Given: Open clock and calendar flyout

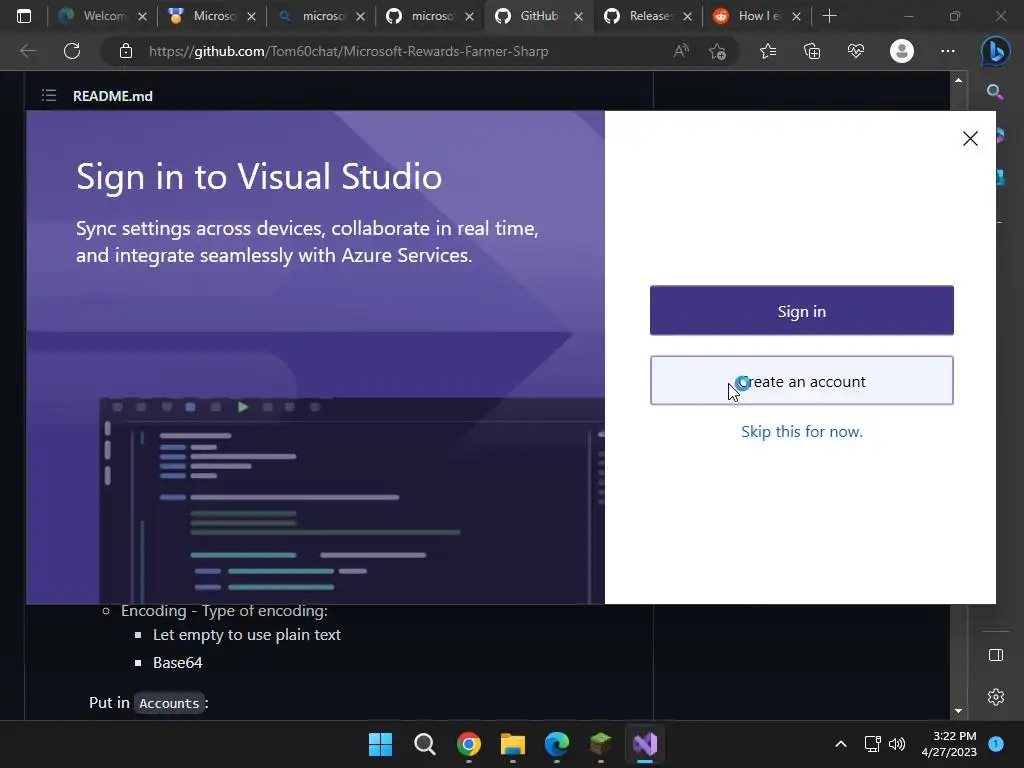Looking at the screenshot, I should [949, 744].
